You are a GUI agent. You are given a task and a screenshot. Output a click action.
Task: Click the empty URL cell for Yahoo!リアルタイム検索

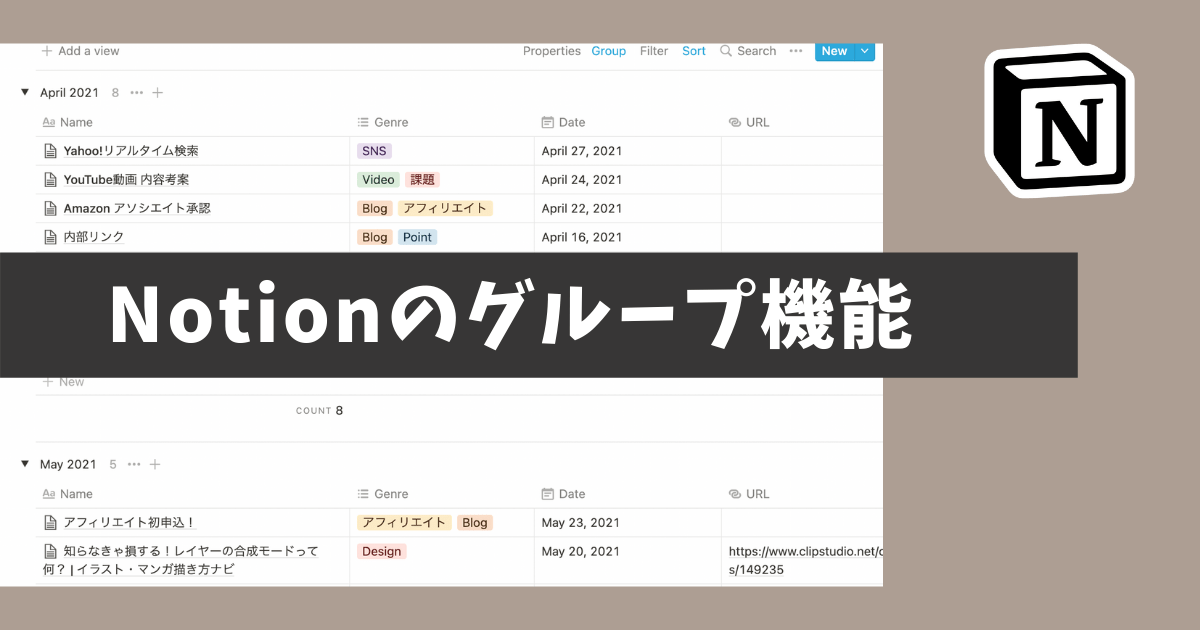pos(803,151)
